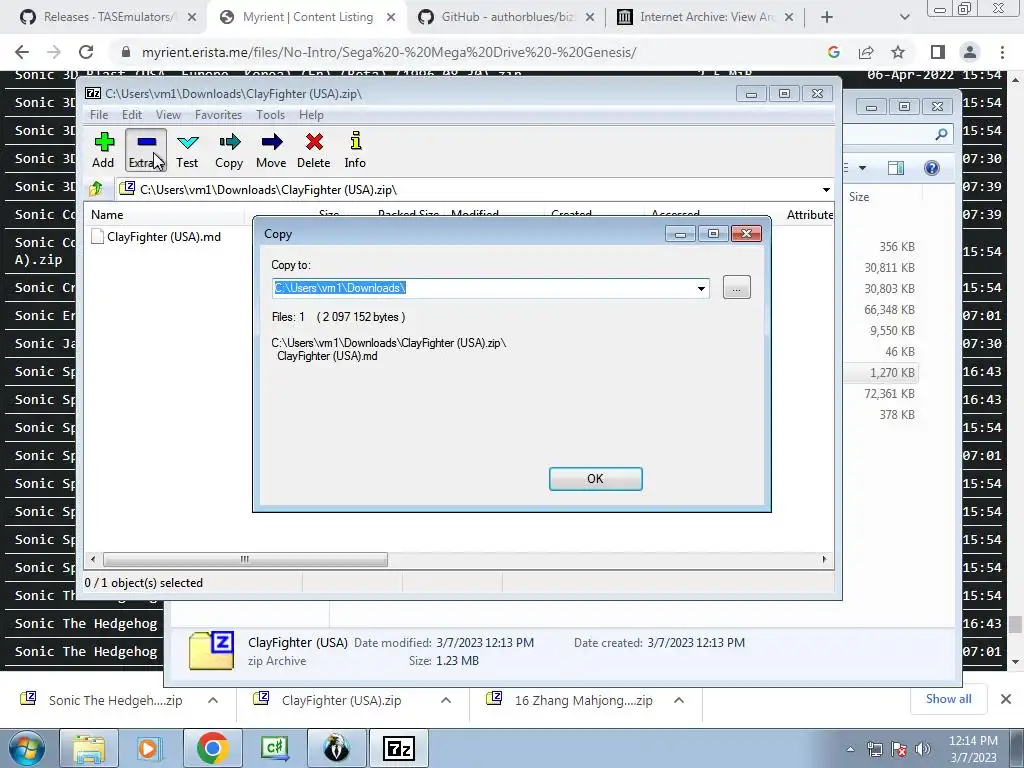Click the right arrow of 7-Zip horizontal scrollbar
Viewport: 1024px width, 768px height.
pos(824,559)
